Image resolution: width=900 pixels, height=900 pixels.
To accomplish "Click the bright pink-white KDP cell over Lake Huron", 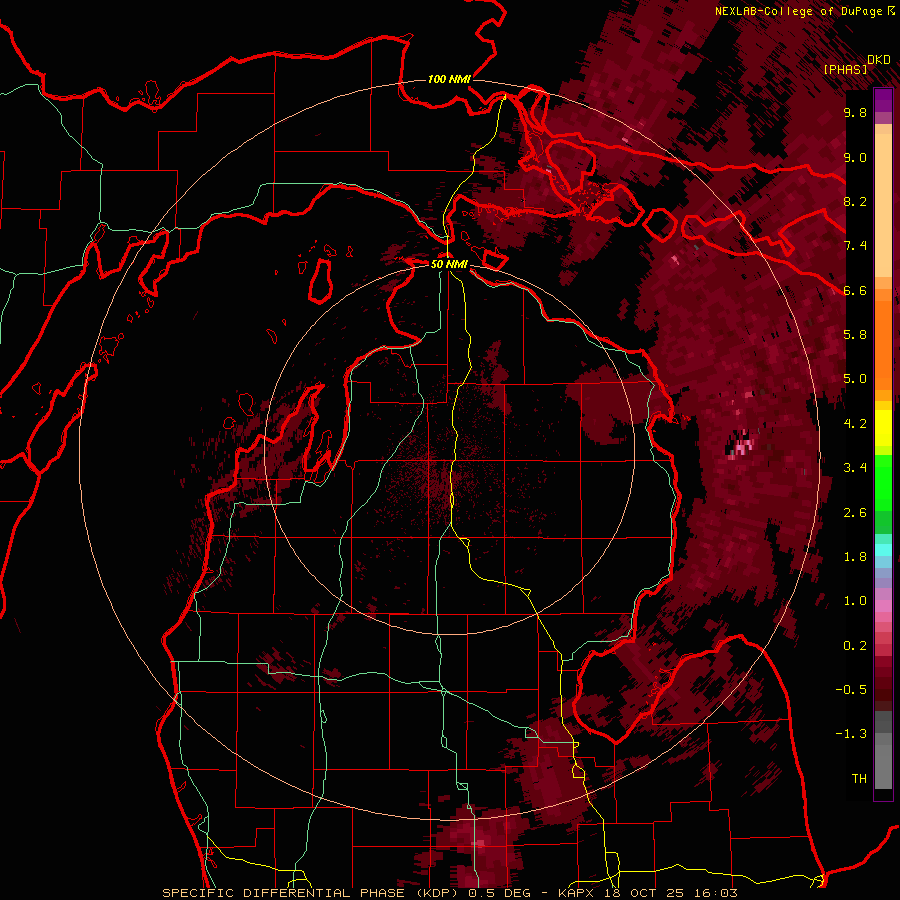I will click(743, 444).
